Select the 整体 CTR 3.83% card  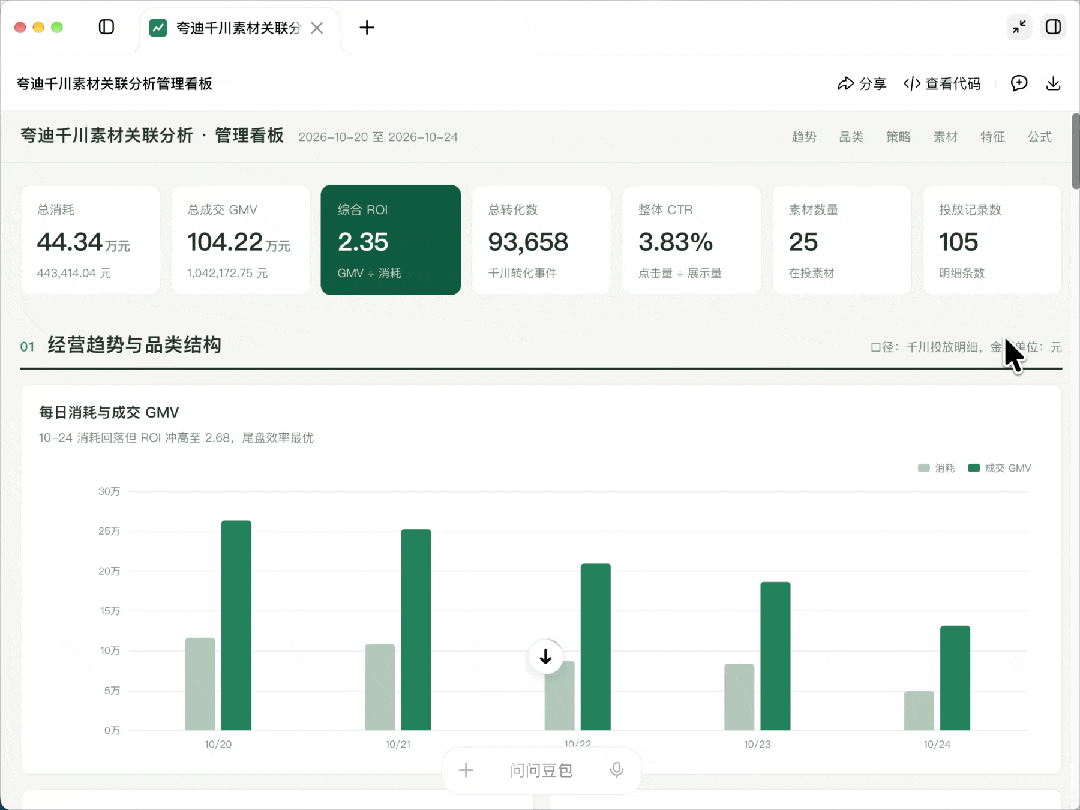[x=692, y=240]
